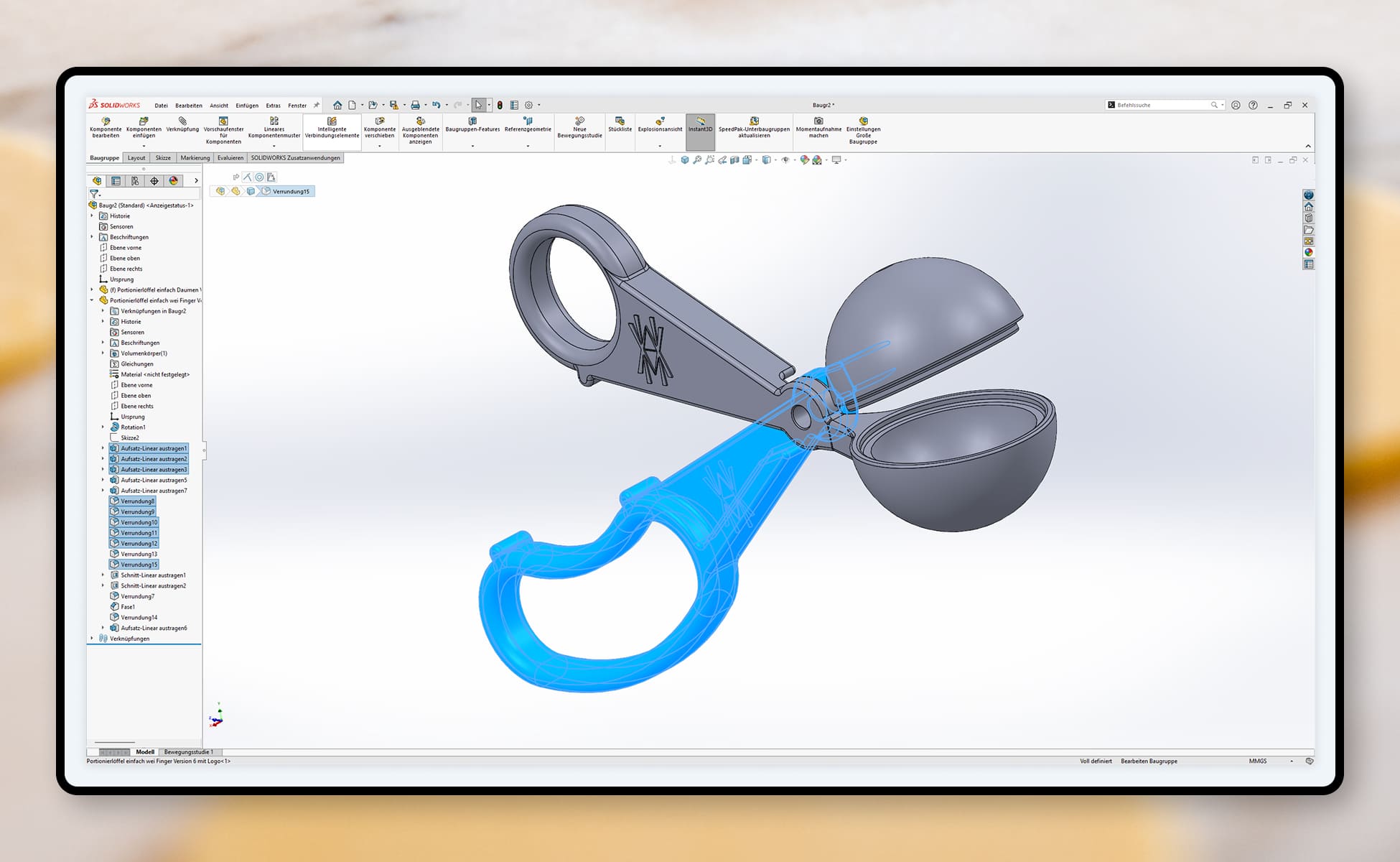Screen dimensions: 1400x862
Task: Switch to the PropertyManager panel tab icon
Action: point(116,181)
